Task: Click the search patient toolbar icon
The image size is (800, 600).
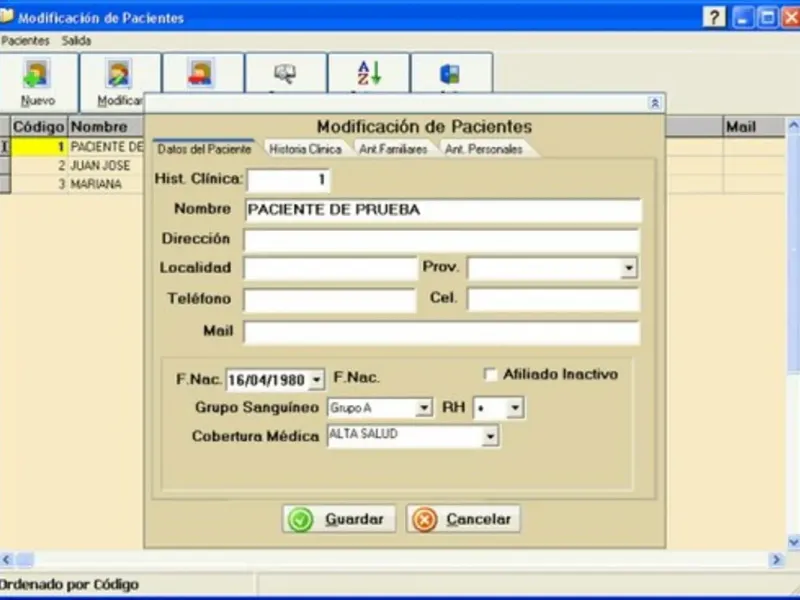Action: click(285, 74)
